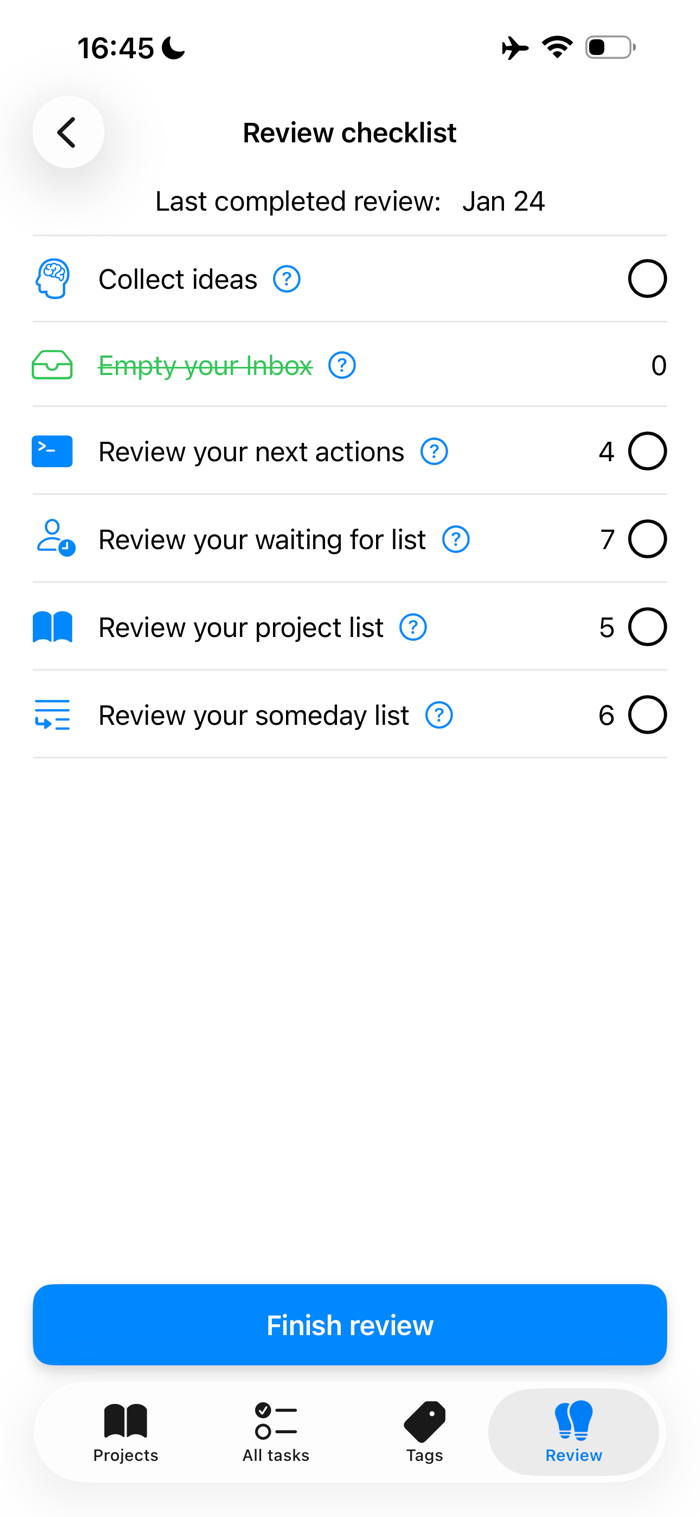The height and width of the screenshot is (1517, 700).
Task: Open help for Empty your Inbox
Action: coord(342,366)
